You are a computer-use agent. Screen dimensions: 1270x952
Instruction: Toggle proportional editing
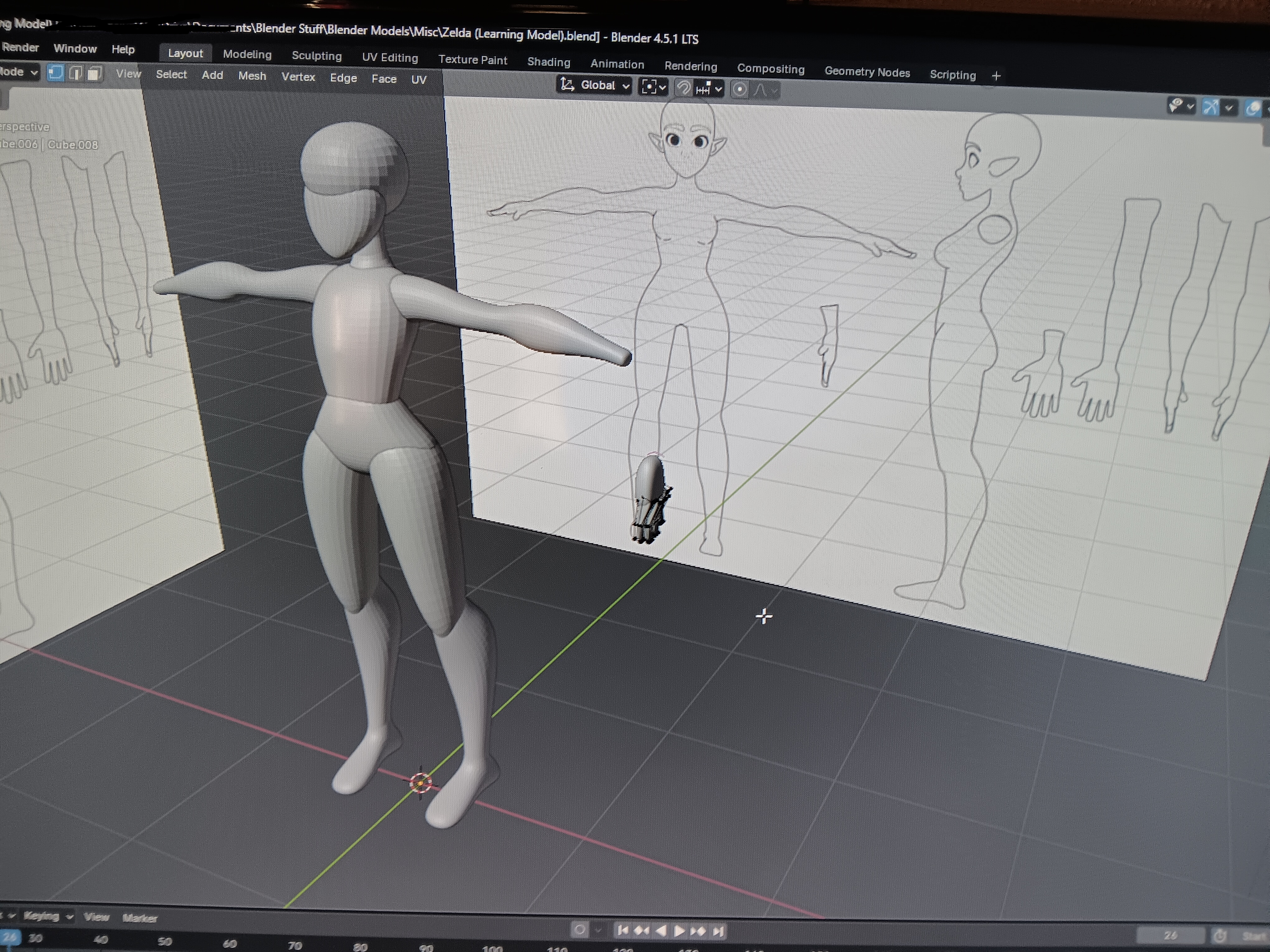click(x=740, y=90)
